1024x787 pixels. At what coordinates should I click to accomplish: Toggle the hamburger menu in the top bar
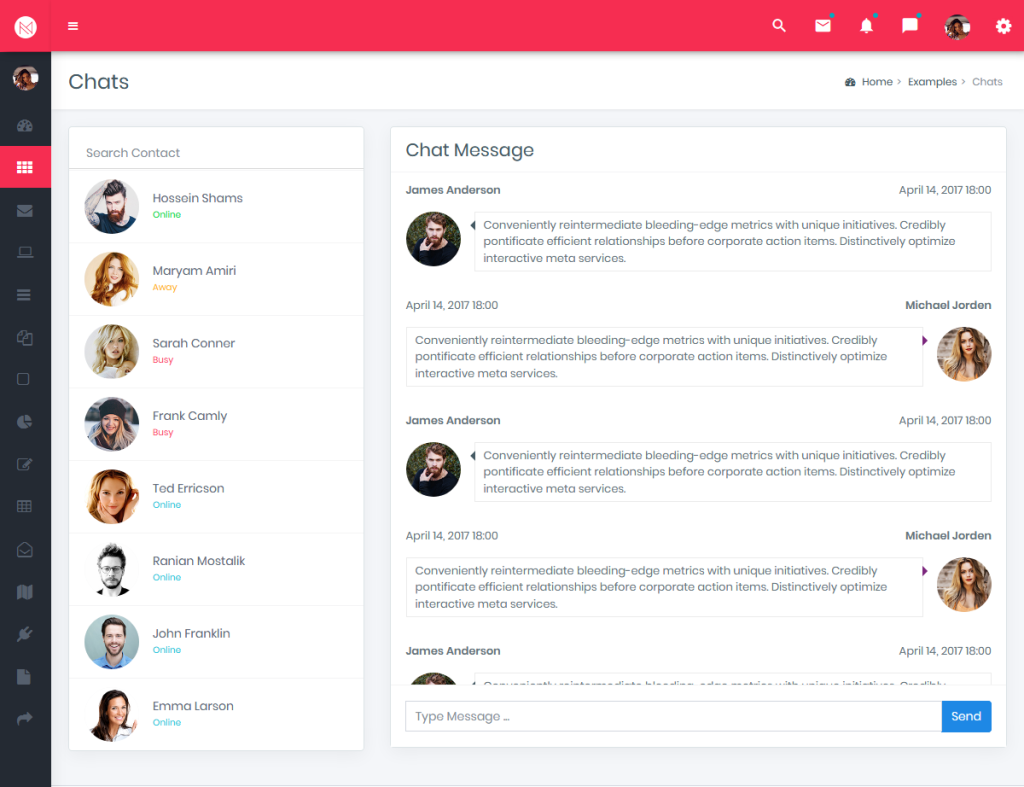click(72, 26)
